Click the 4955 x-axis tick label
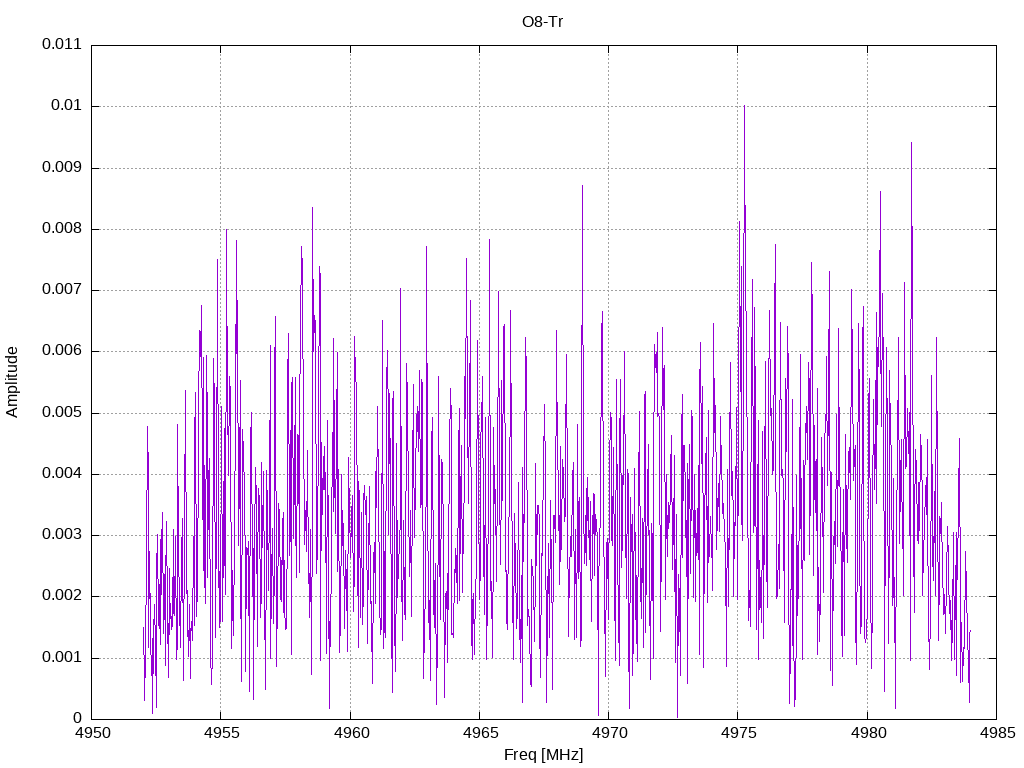 click(222, 733)
